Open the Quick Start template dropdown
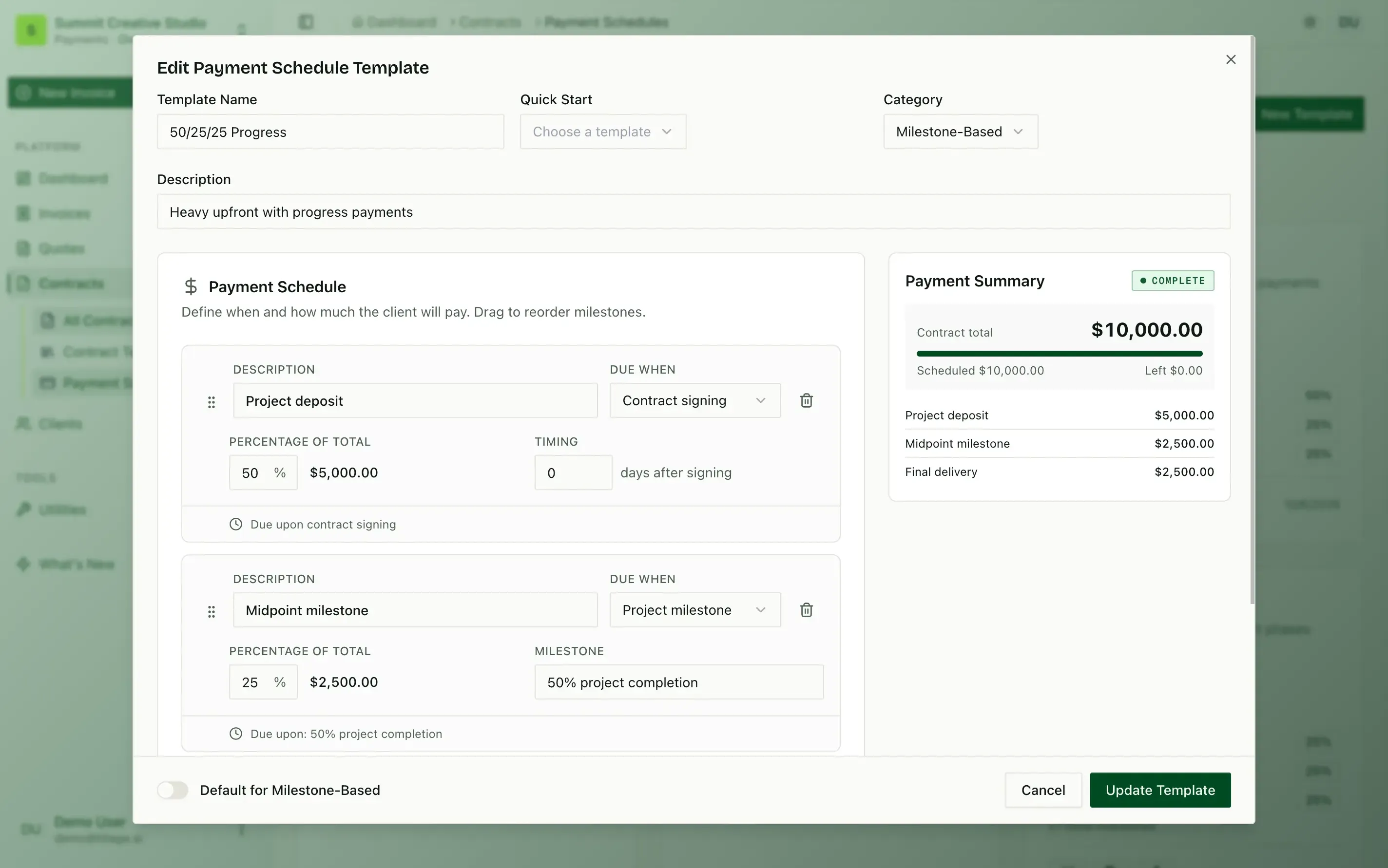The width and height of the screenshot is (1388, 868). click(603, 132)
